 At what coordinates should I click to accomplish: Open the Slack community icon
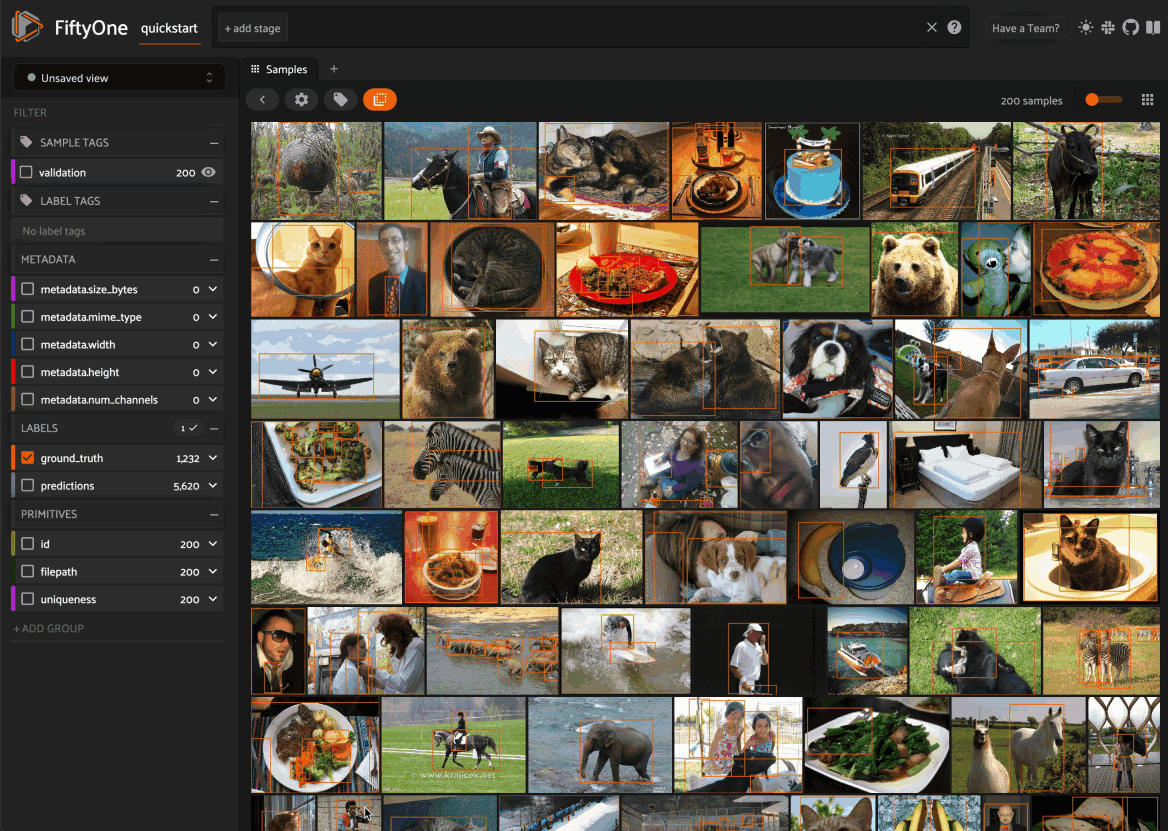(x=1108, y=28)
